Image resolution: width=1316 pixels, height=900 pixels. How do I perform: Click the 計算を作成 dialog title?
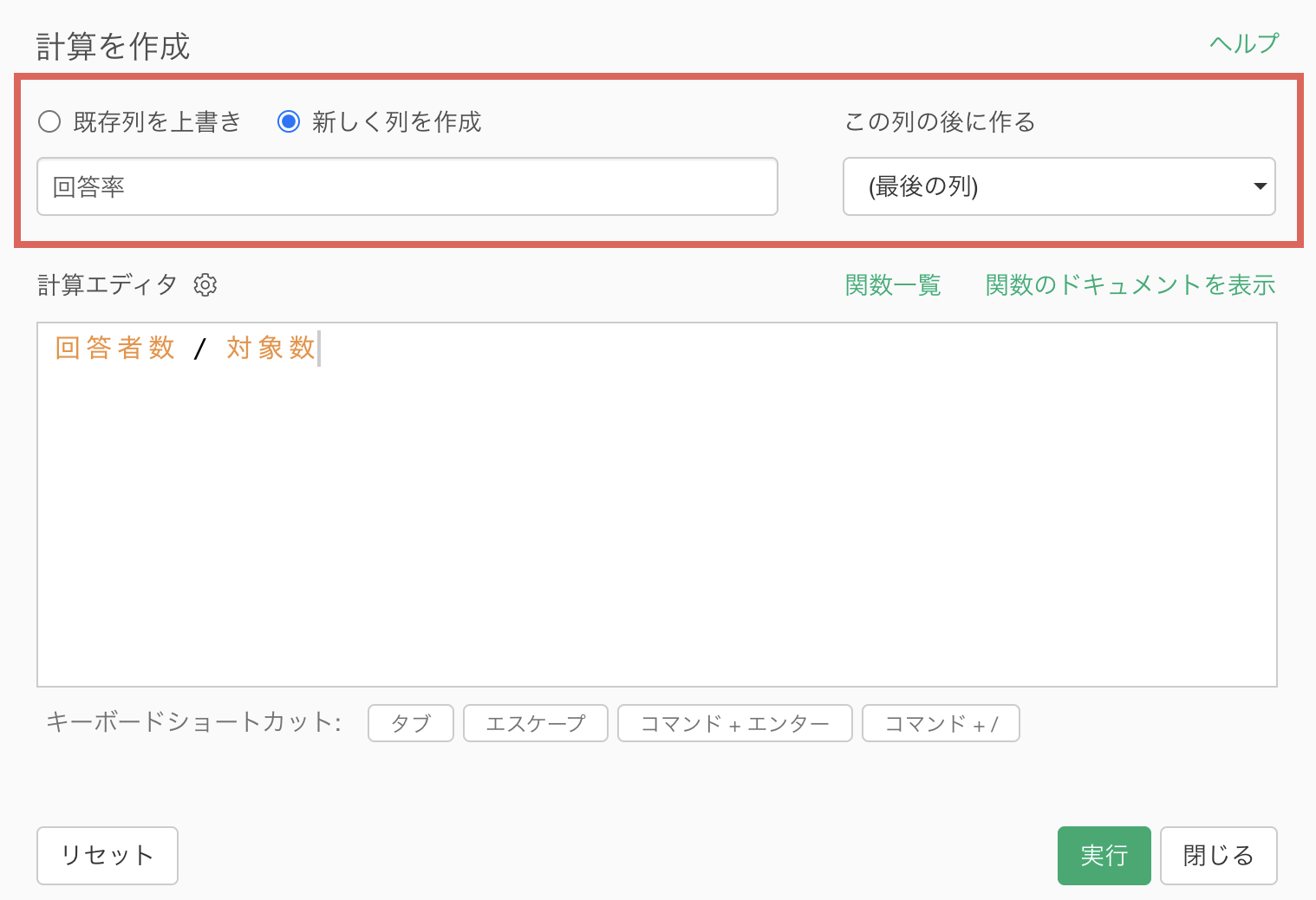pos(113,46)
